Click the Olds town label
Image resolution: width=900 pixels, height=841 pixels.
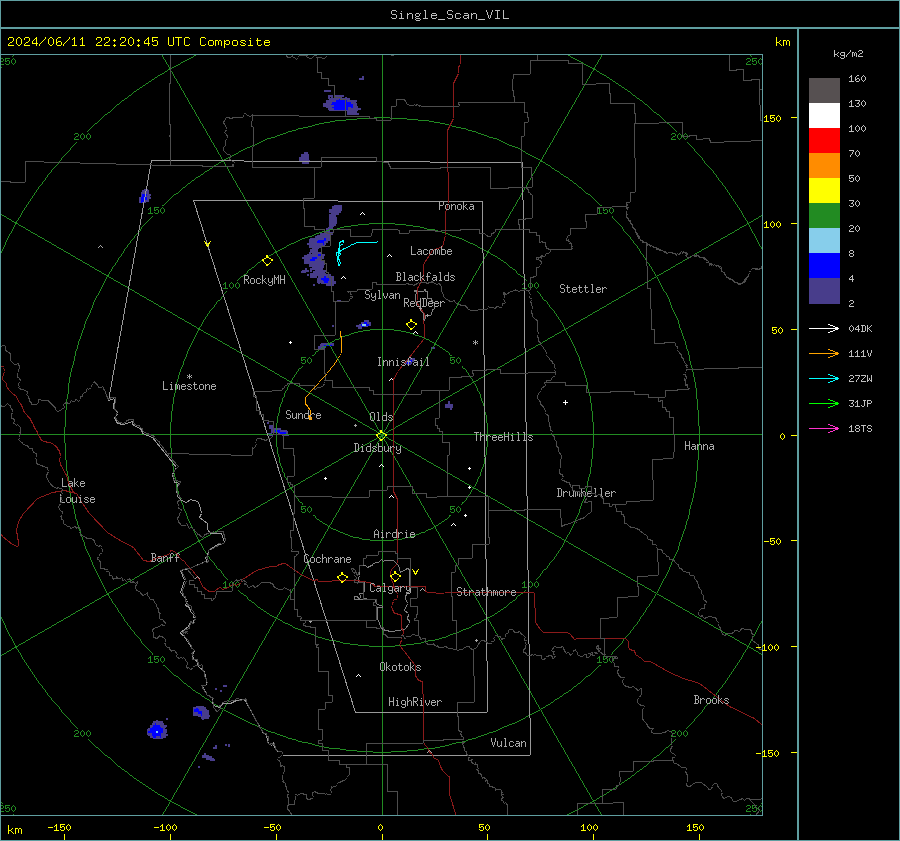(x=381, y=417)
